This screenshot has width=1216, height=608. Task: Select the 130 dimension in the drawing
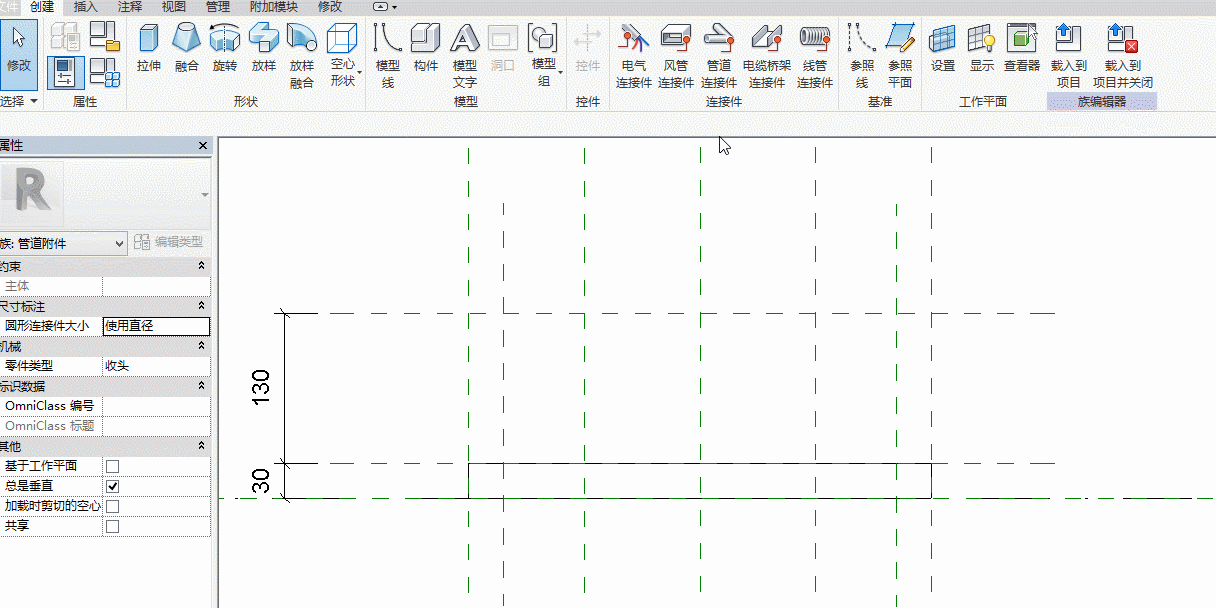[261, 388]
